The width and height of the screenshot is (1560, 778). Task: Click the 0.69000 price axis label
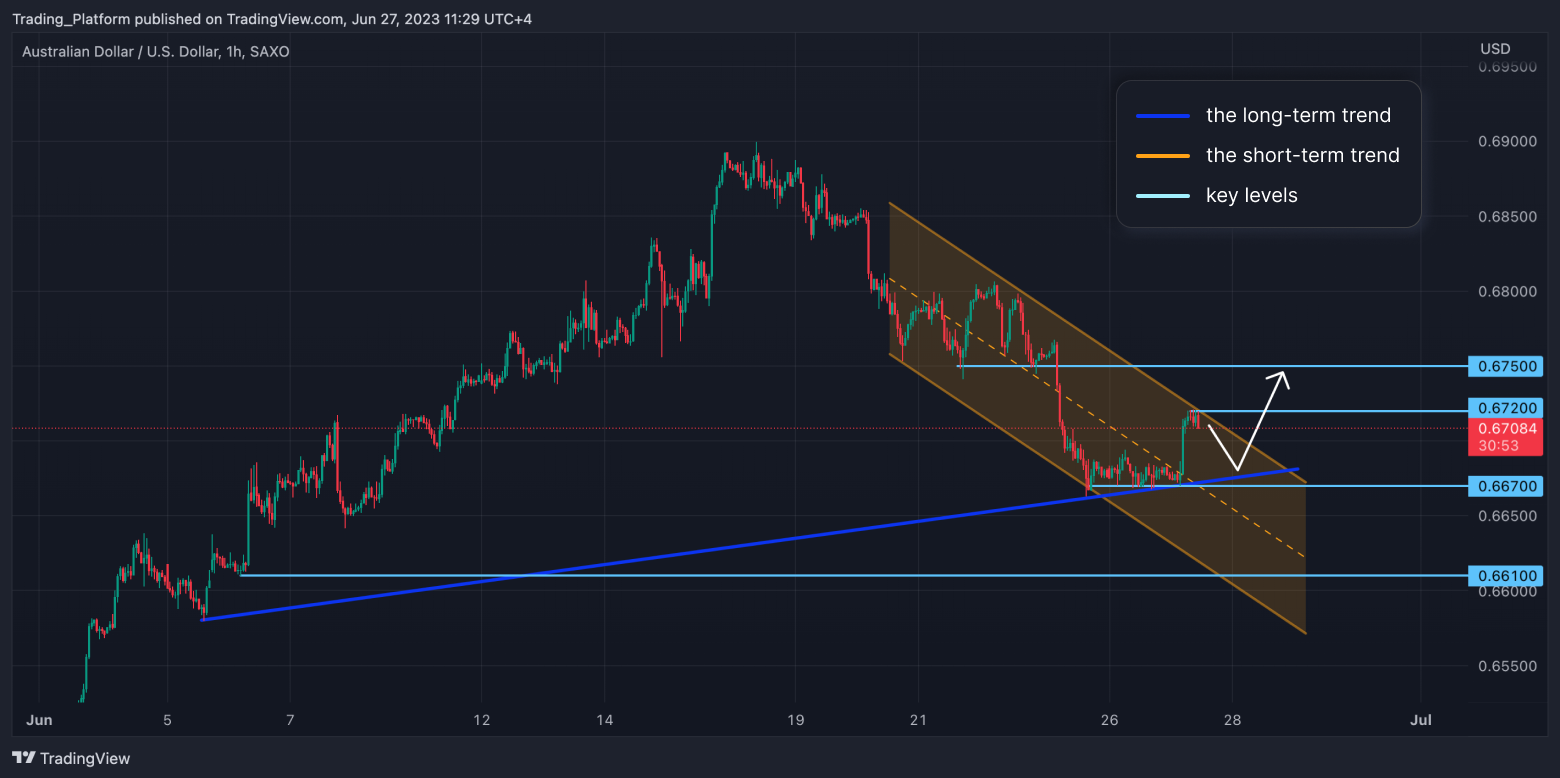[x=1506, y=142]
